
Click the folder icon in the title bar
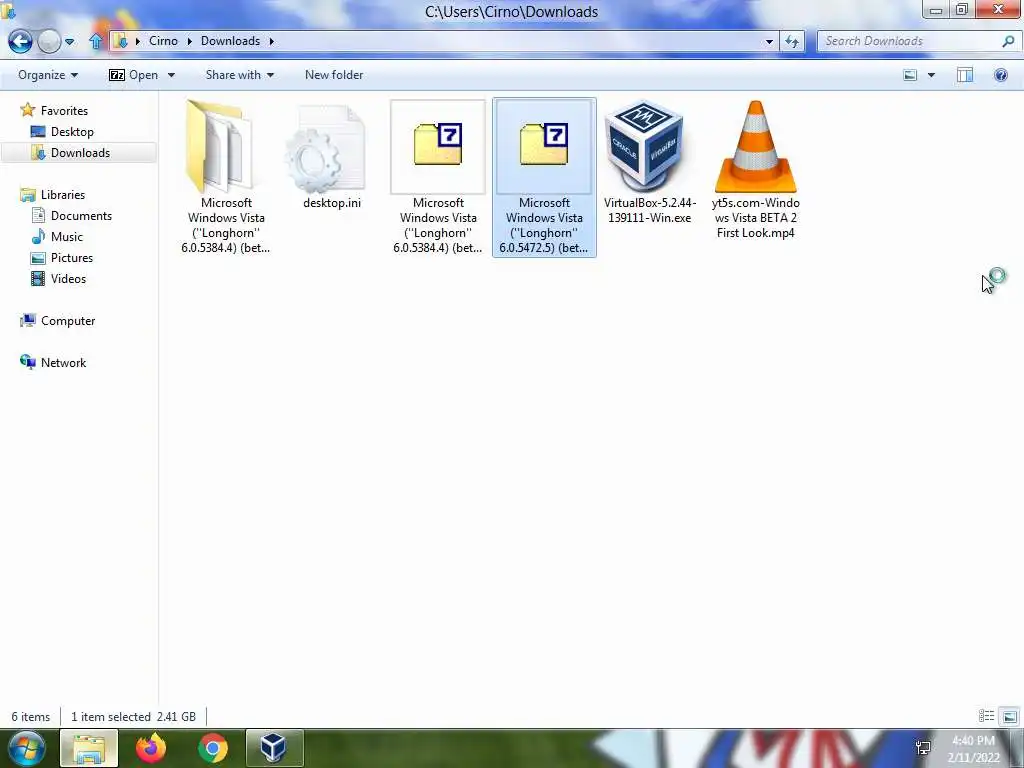pos(8,11)
